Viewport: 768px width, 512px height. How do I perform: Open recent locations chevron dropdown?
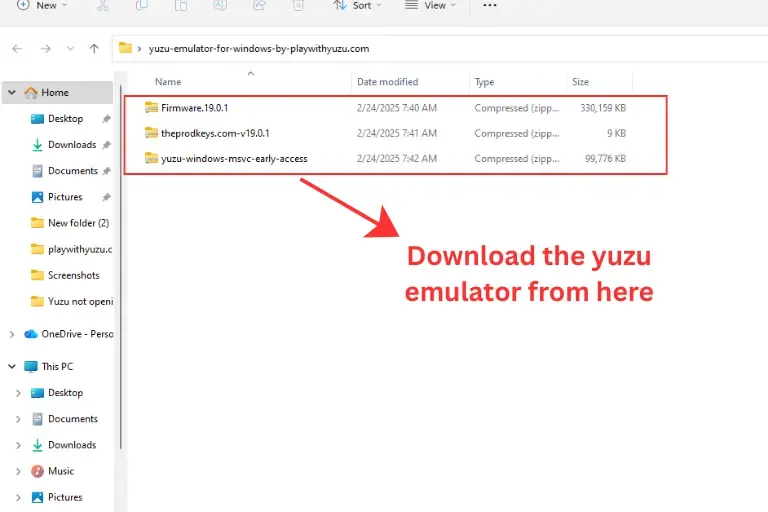click(71, 49)
